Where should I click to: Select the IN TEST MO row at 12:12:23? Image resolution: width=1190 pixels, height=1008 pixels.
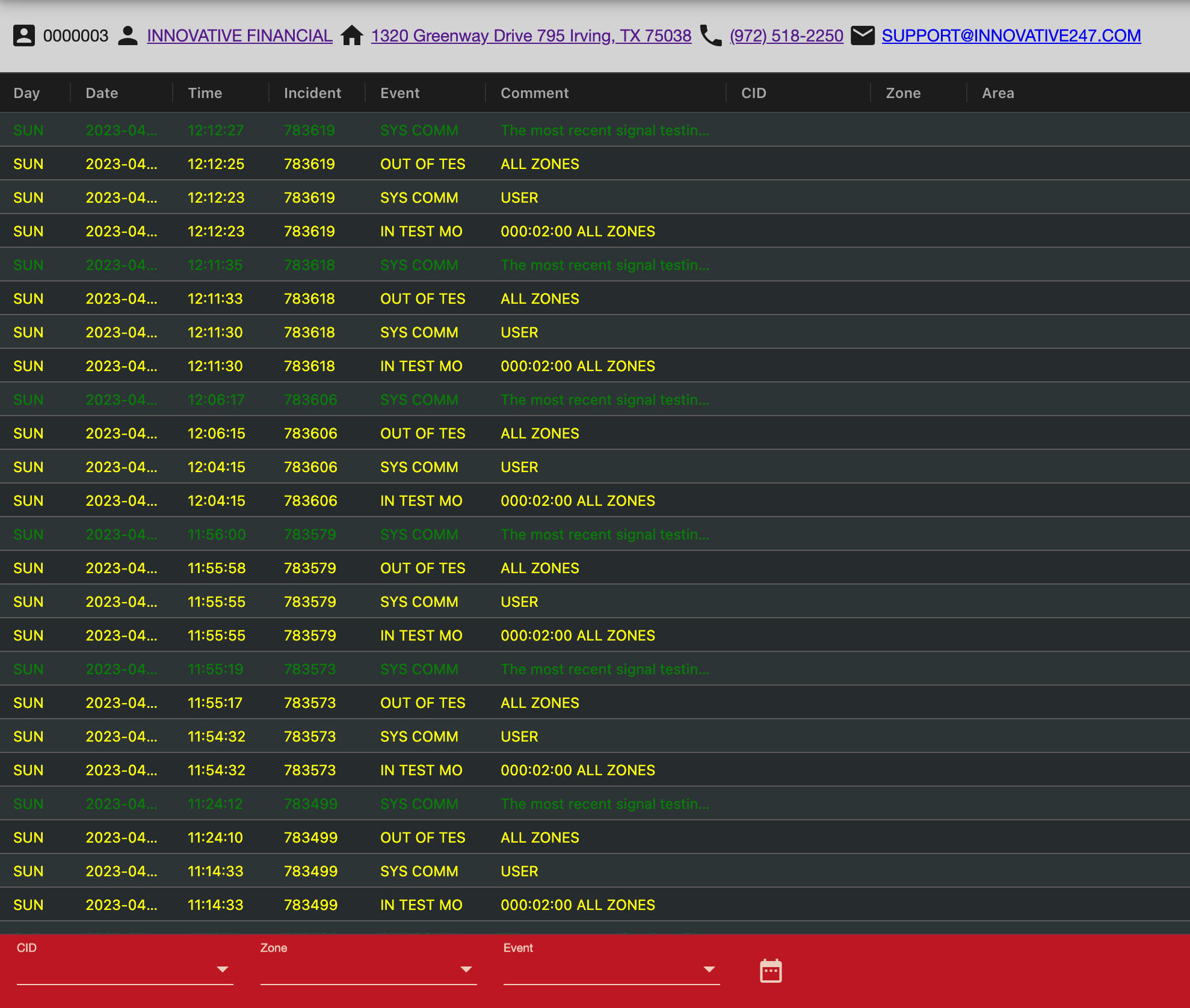595,231
